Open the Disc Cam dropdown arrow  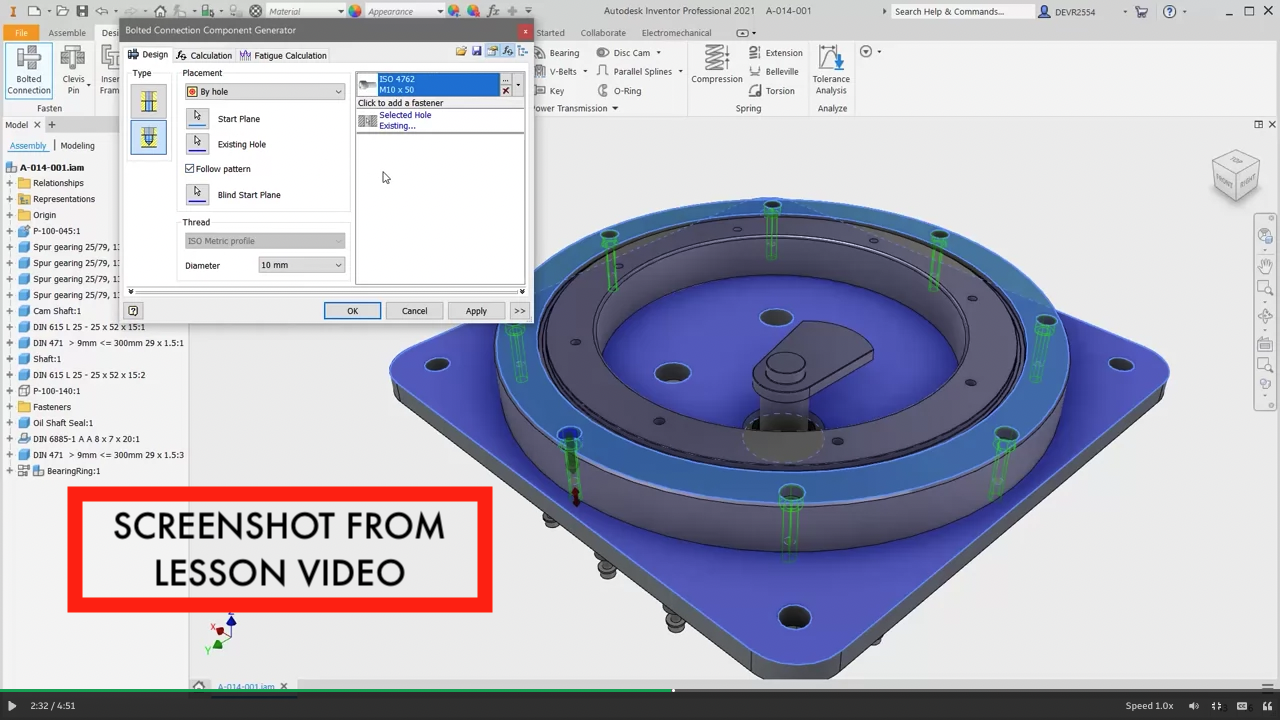(x=658, y=53)
